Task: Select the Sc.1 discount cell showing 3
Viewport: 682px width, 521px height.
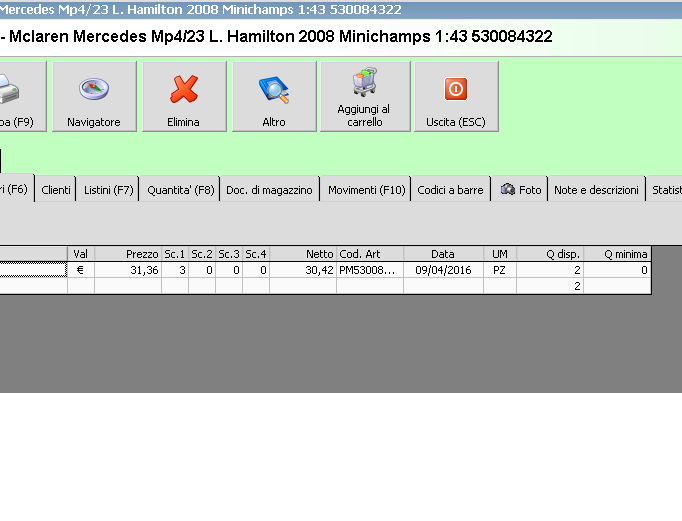Action: click(175, 270)
